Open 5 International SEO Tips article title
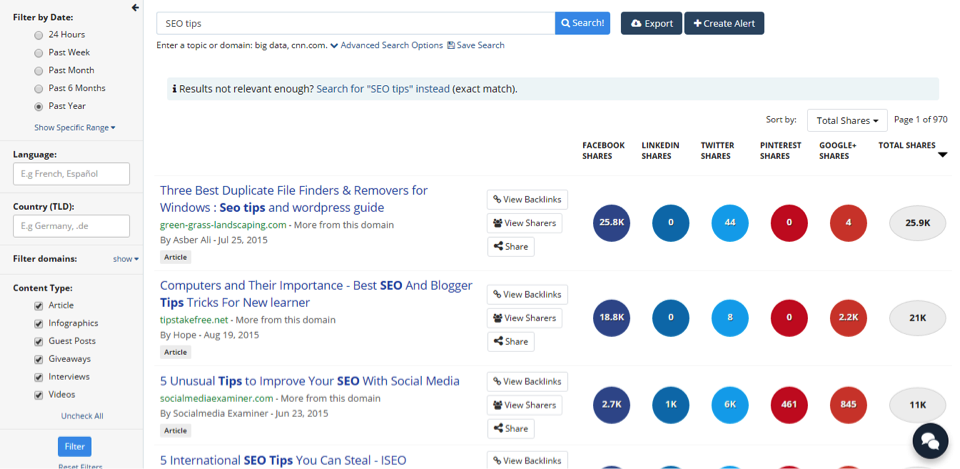 (283, 460)
